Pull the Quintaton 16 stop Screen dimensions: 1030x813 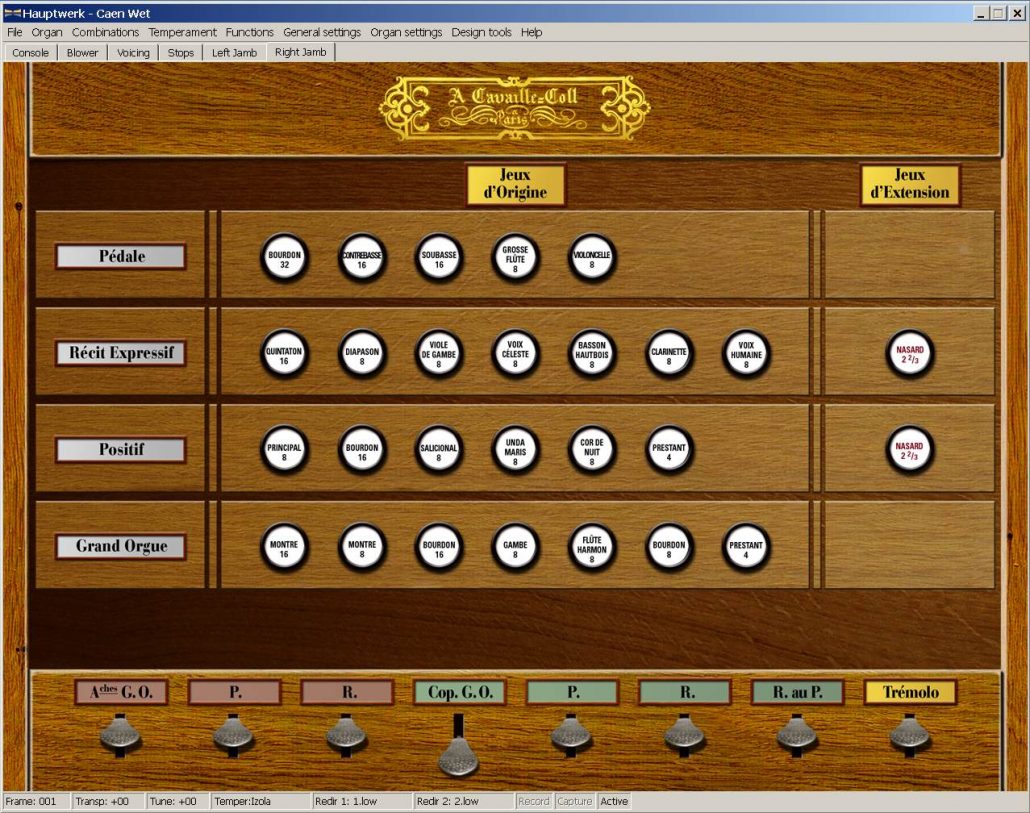(284, 355)
